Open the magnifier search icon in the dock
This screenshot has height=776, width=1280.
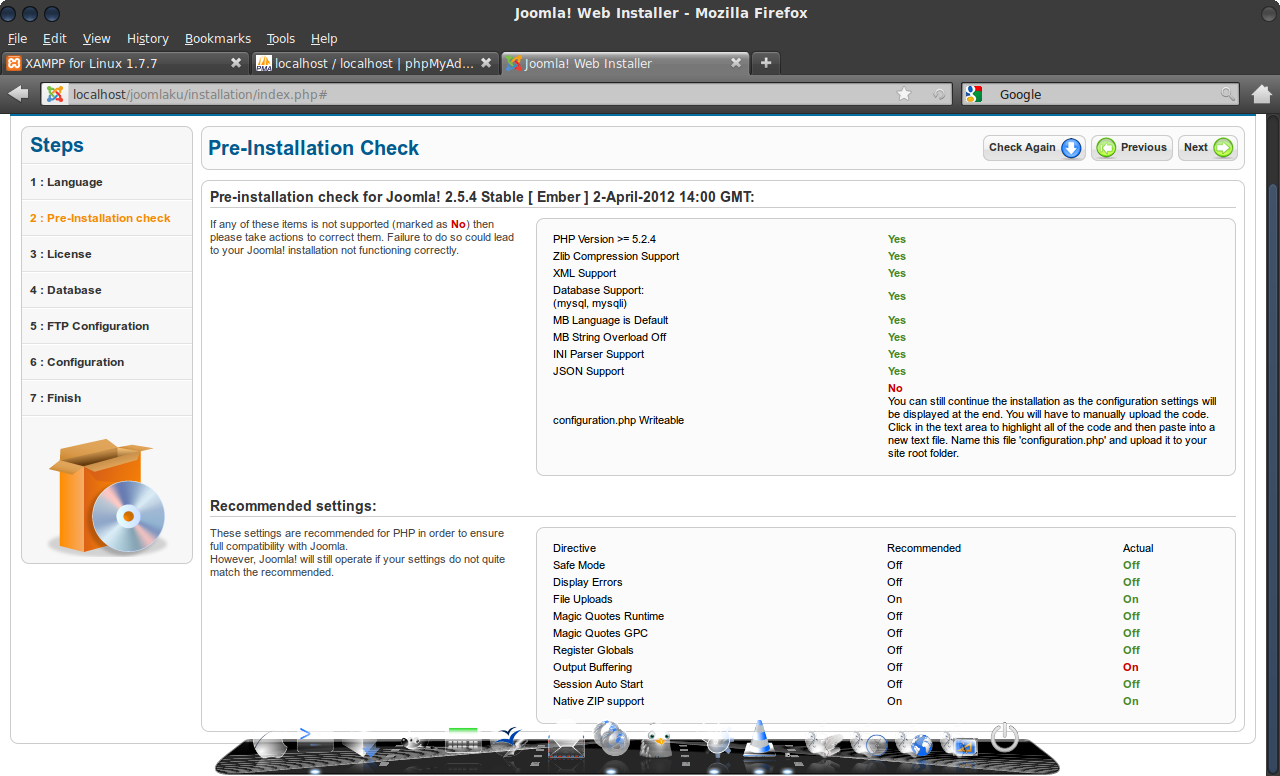(x=717, y=741)
